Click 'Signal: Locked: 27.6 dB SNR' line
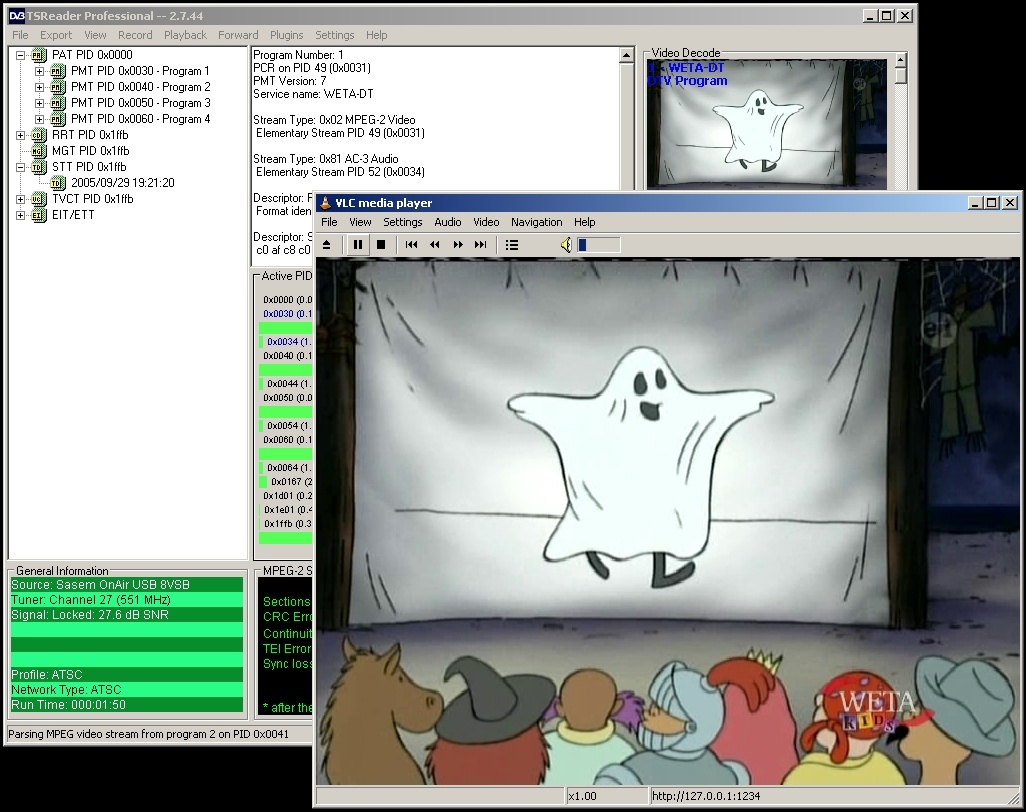 point(127,615)
